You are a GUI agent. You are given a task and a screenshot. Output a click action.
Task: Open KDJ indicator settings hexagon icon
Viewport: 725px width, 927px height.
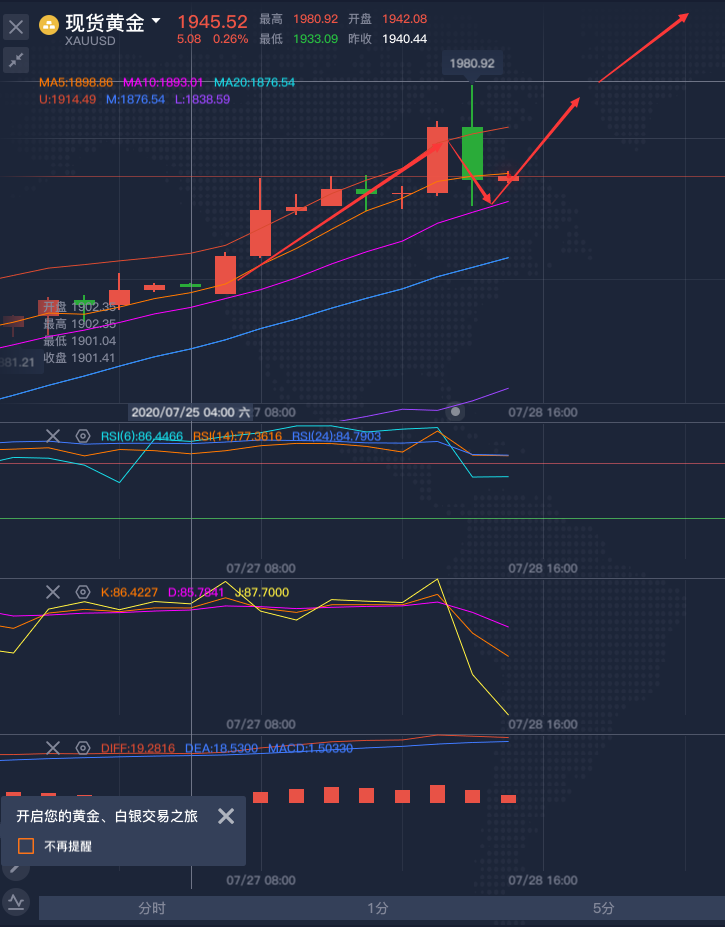[83, 592]
